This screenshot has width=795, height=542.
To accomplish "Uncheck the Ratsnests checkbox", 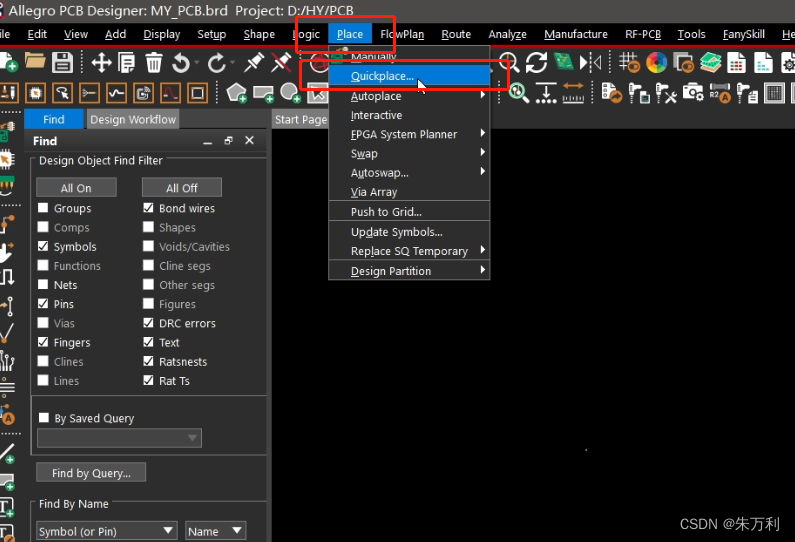I will (x=149, y=362).
